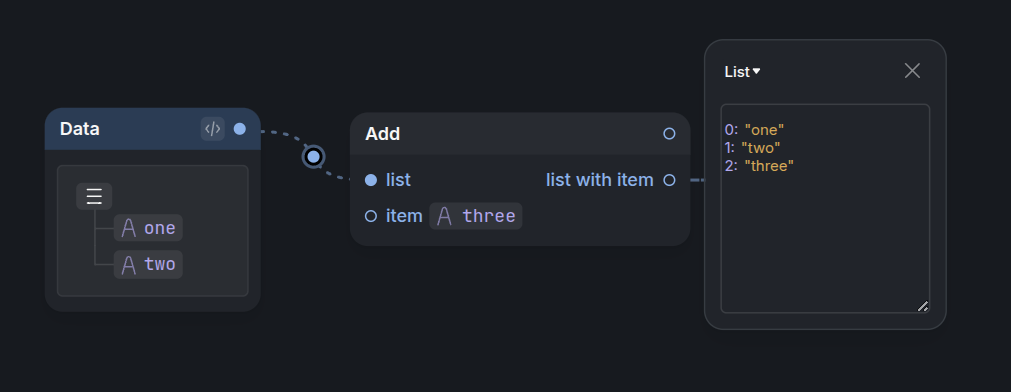Toggle the item input port on Add
Image resolution: width=1011 pixels, height=392 pixels.
371,216
